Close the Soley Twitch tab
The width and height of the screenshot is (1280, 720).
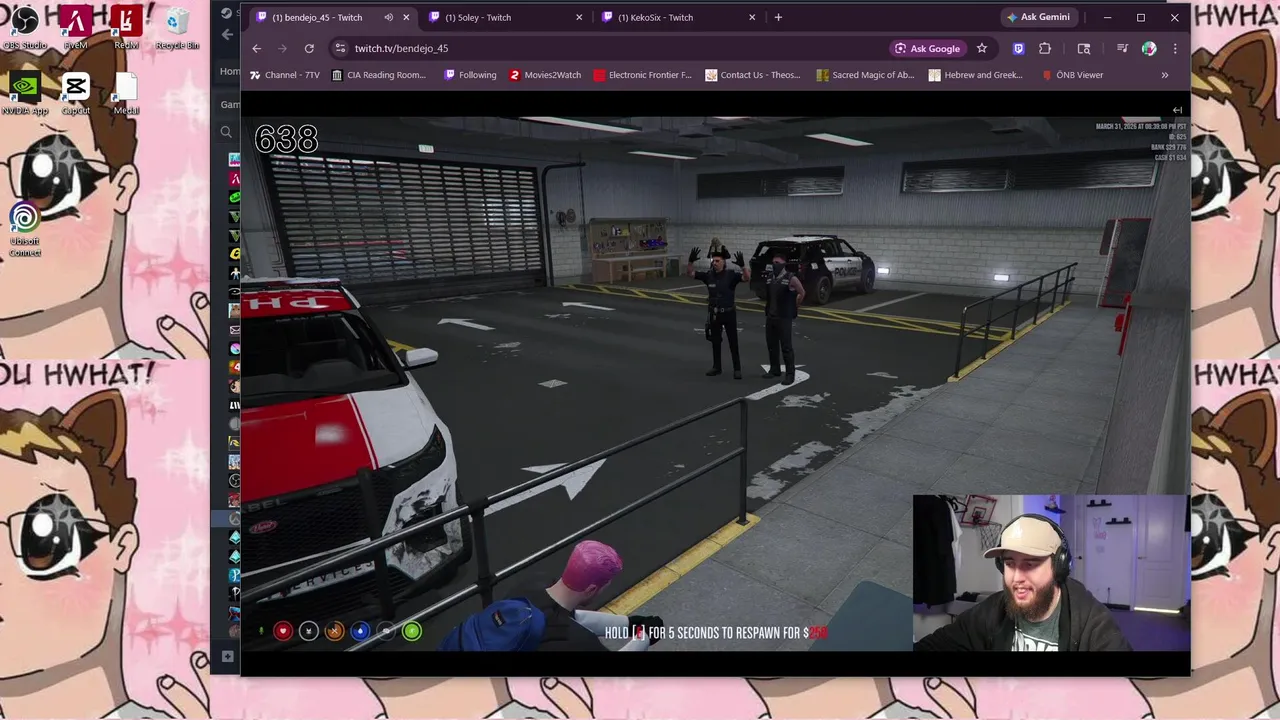click(x=579, y=17)
